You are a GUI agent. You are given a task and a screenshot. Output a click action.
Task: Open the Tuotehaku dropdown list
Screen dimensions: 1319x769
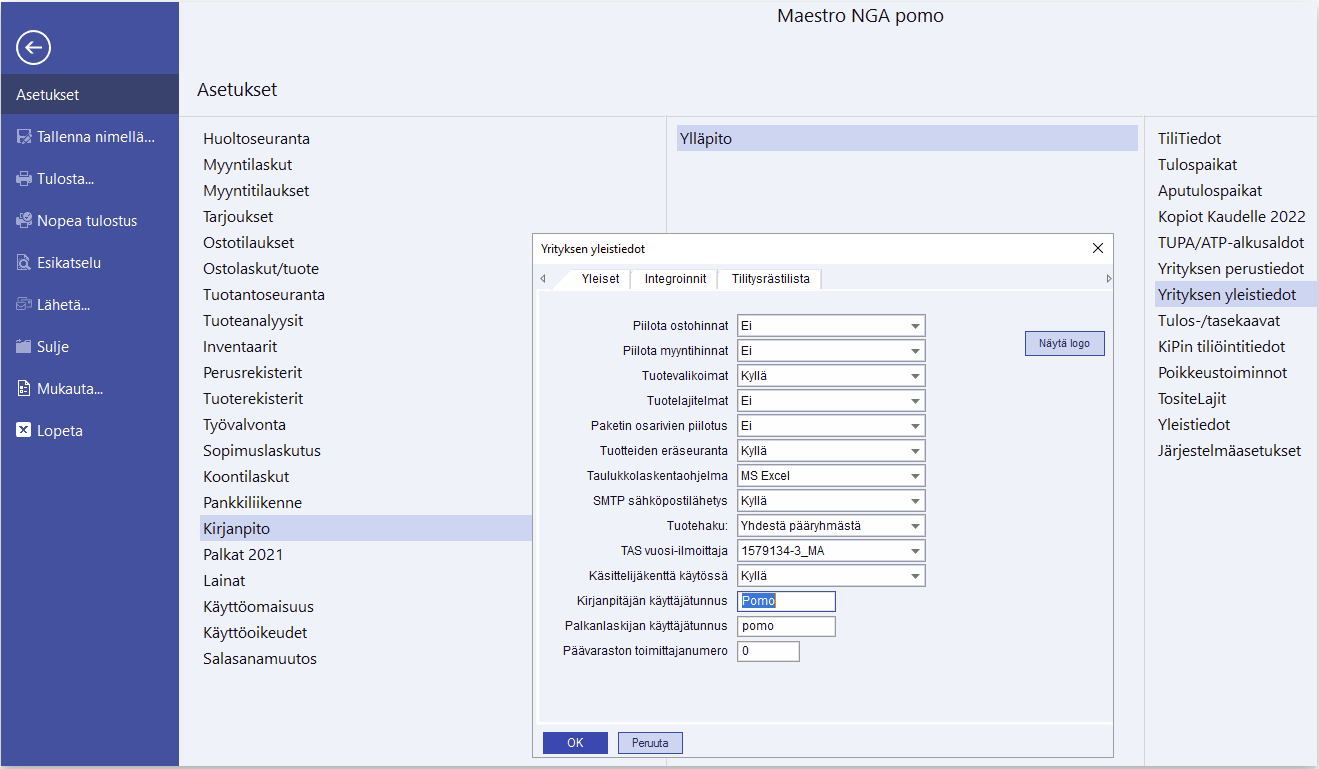pos(914,526)
